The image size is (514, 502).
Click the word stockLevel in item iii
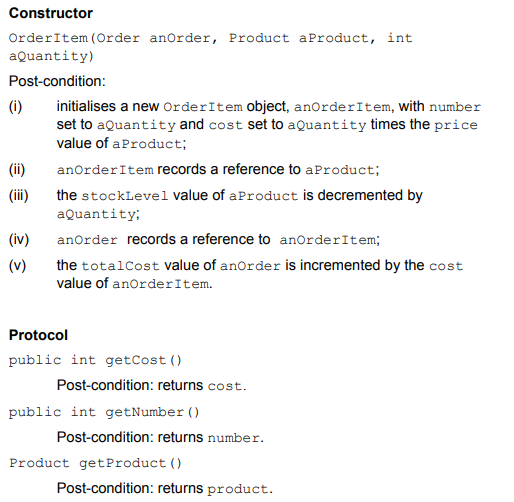(125, 196)
